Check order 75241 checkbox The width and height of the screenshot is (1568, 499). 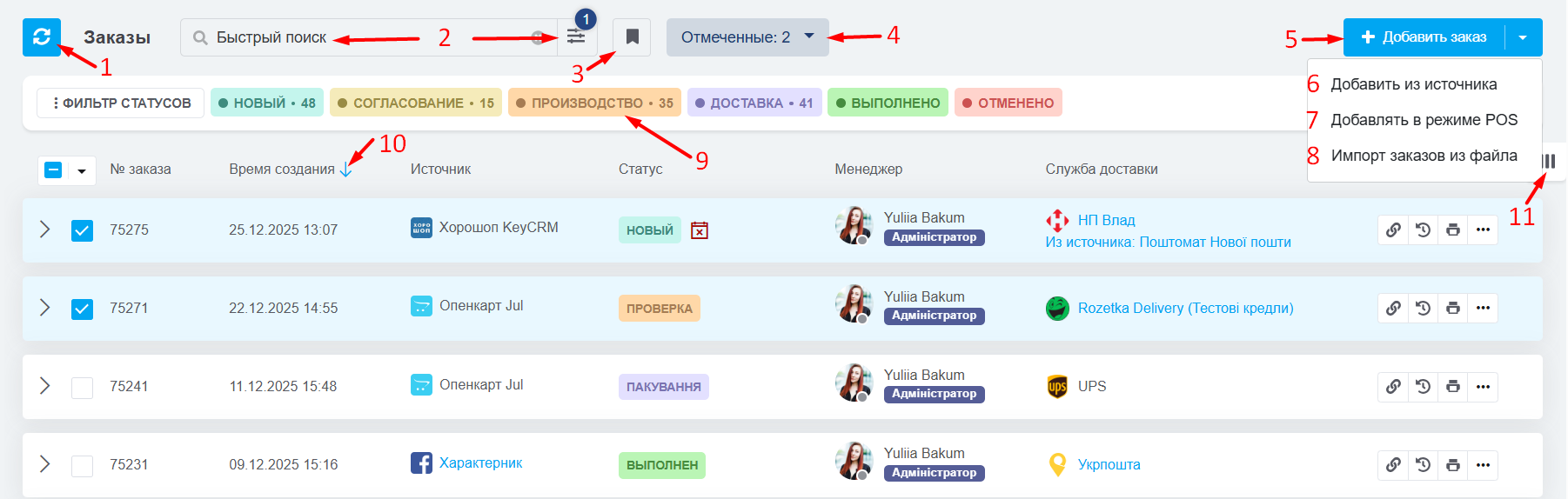(x=82, y=387)
